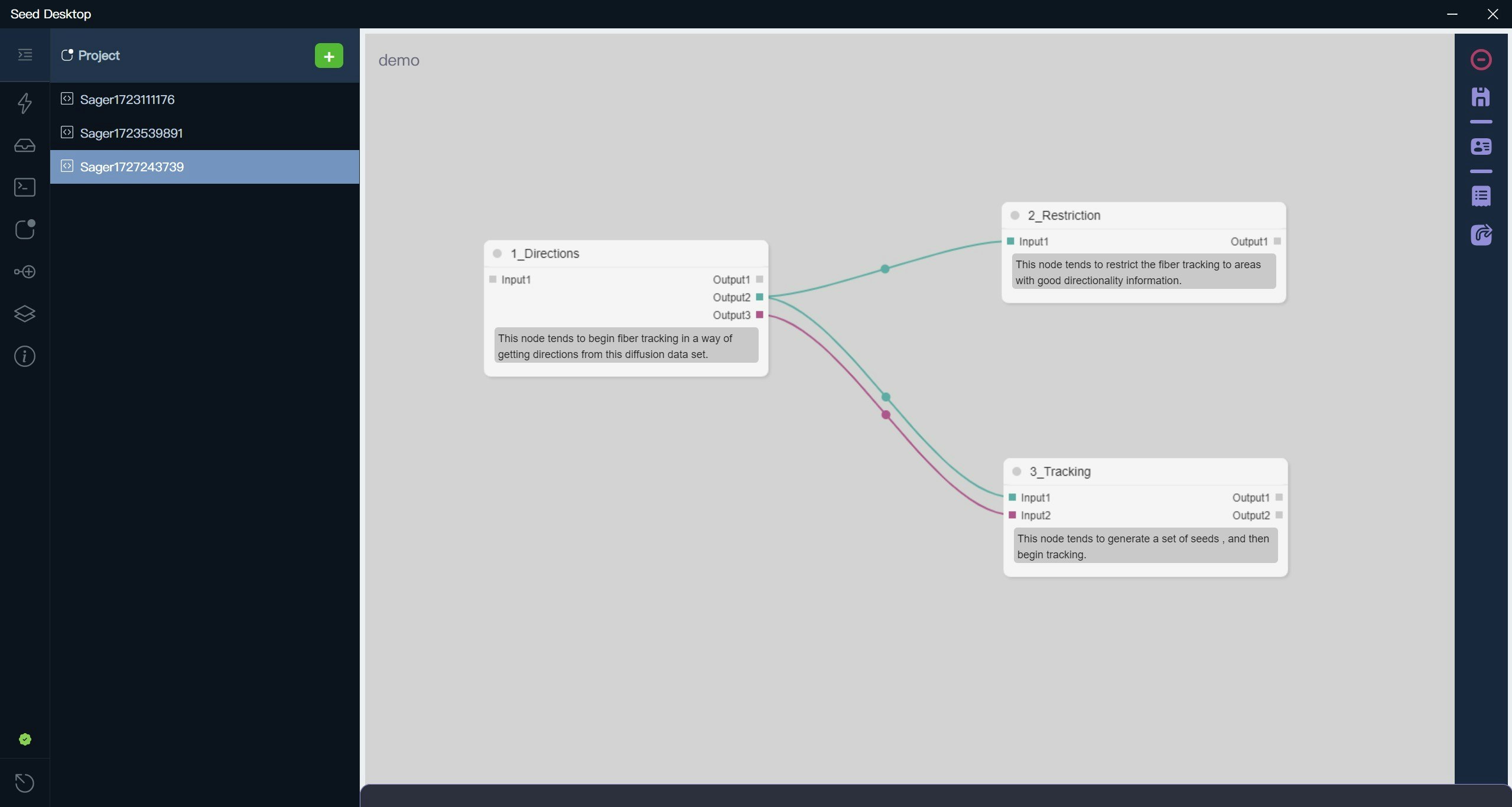Viewport: 1512px width, 807px height.
Task: Open the inbox tray sidebar icon
Action: 24,145
